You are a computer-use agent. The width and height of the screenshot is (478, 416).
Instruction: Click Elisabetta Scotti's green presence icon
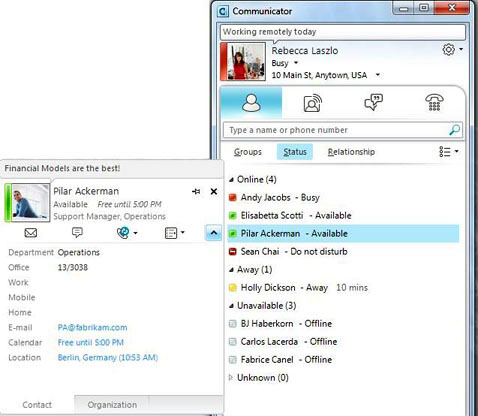(x=233, y=216)
